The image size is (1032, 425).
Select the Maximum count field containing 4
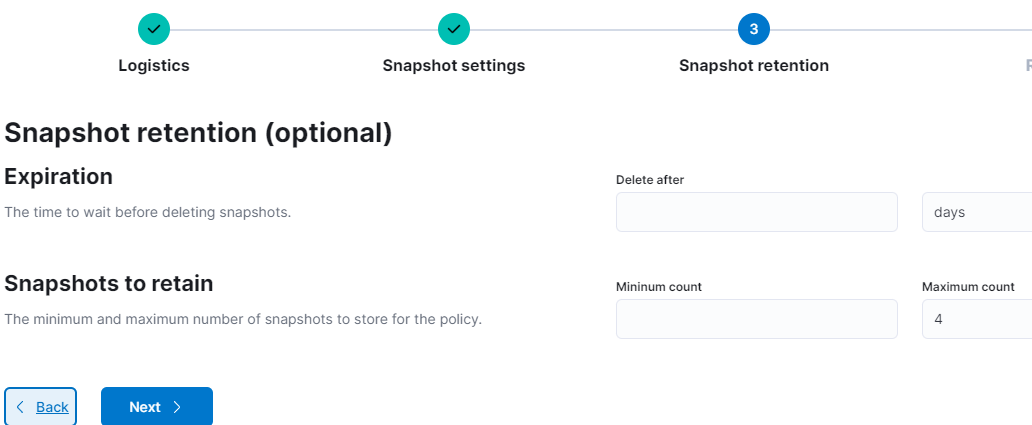(x=976, y=319)
